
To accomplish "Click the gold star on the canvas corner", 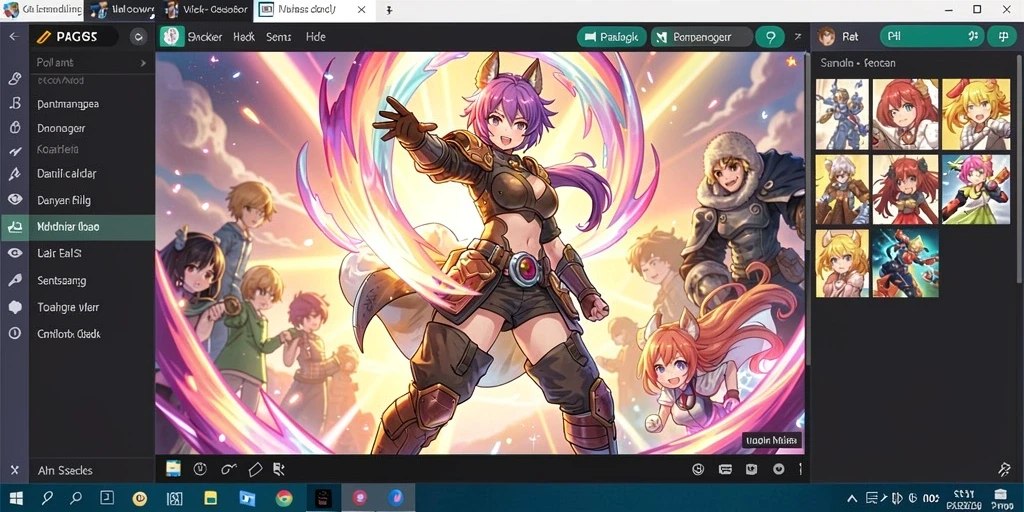I will [x=792, y=62].
